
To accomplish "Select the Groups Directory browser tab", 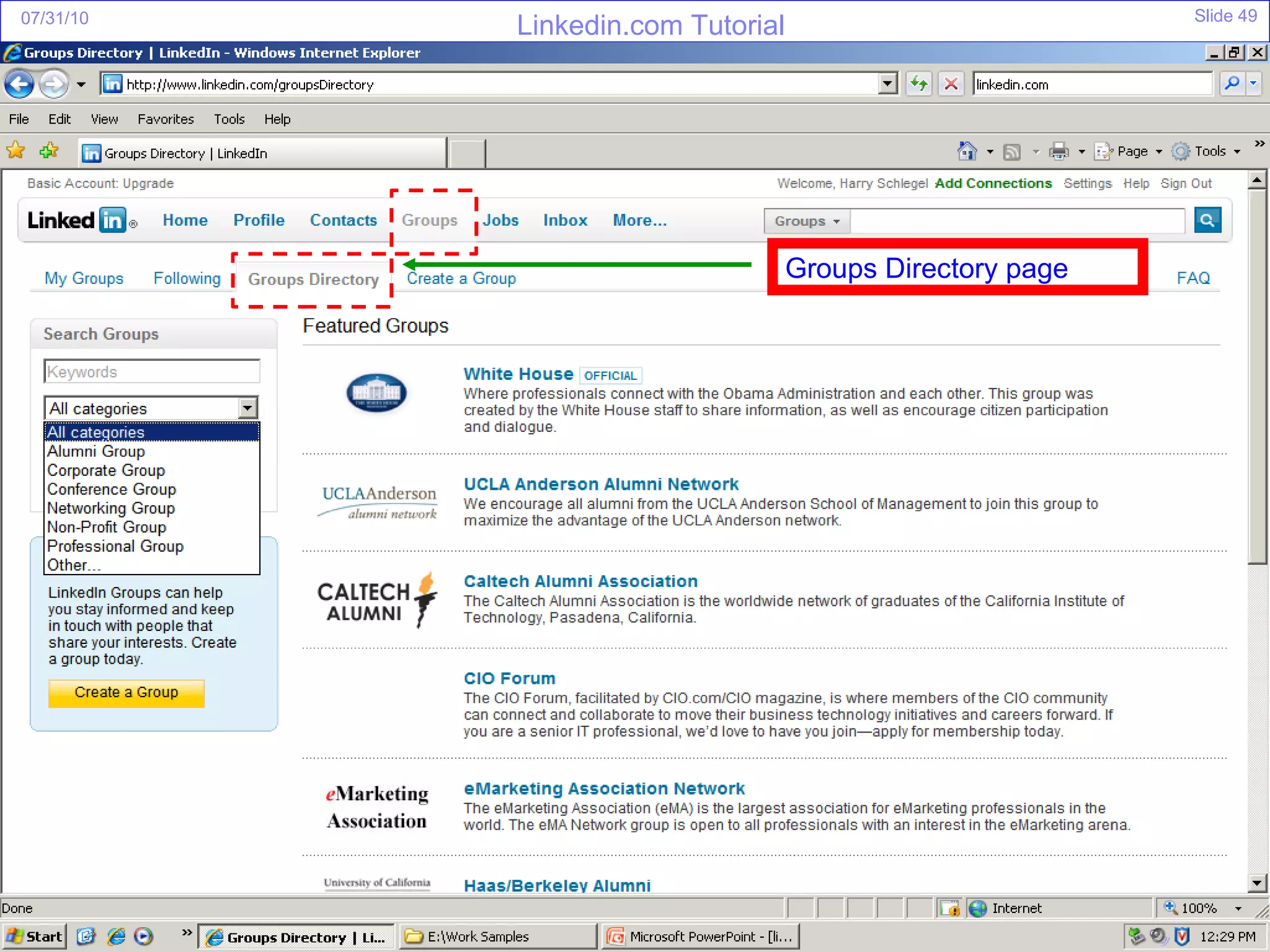I will coord(262,153).
